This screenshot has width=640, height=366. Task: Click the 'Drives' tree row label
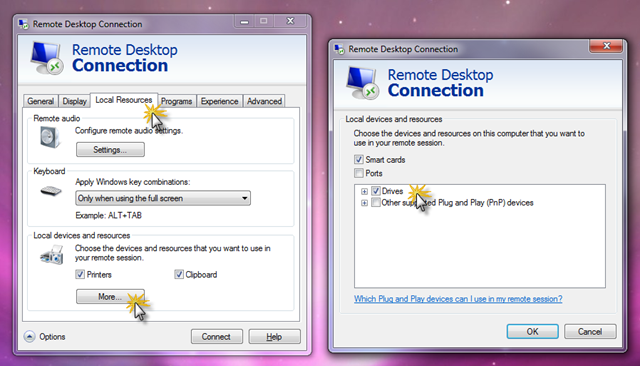click(392, 191)
